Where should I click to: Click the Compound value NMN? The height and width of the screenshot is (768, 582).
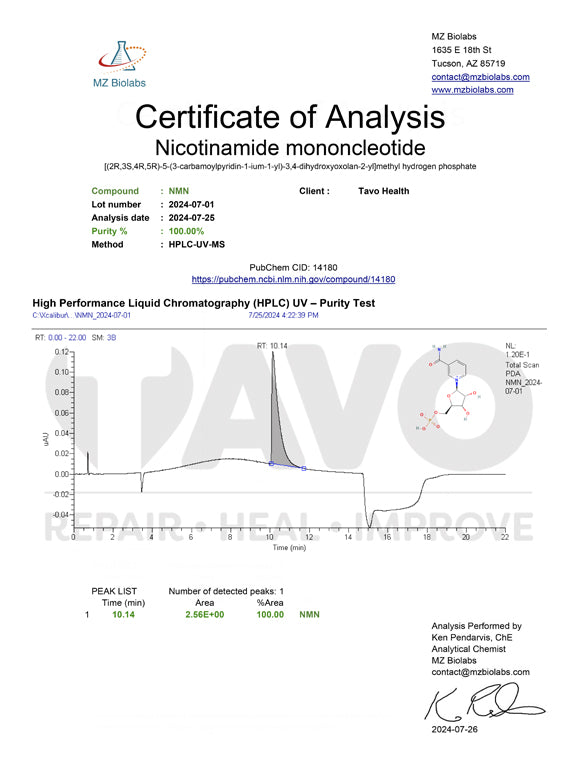[179, 191]
